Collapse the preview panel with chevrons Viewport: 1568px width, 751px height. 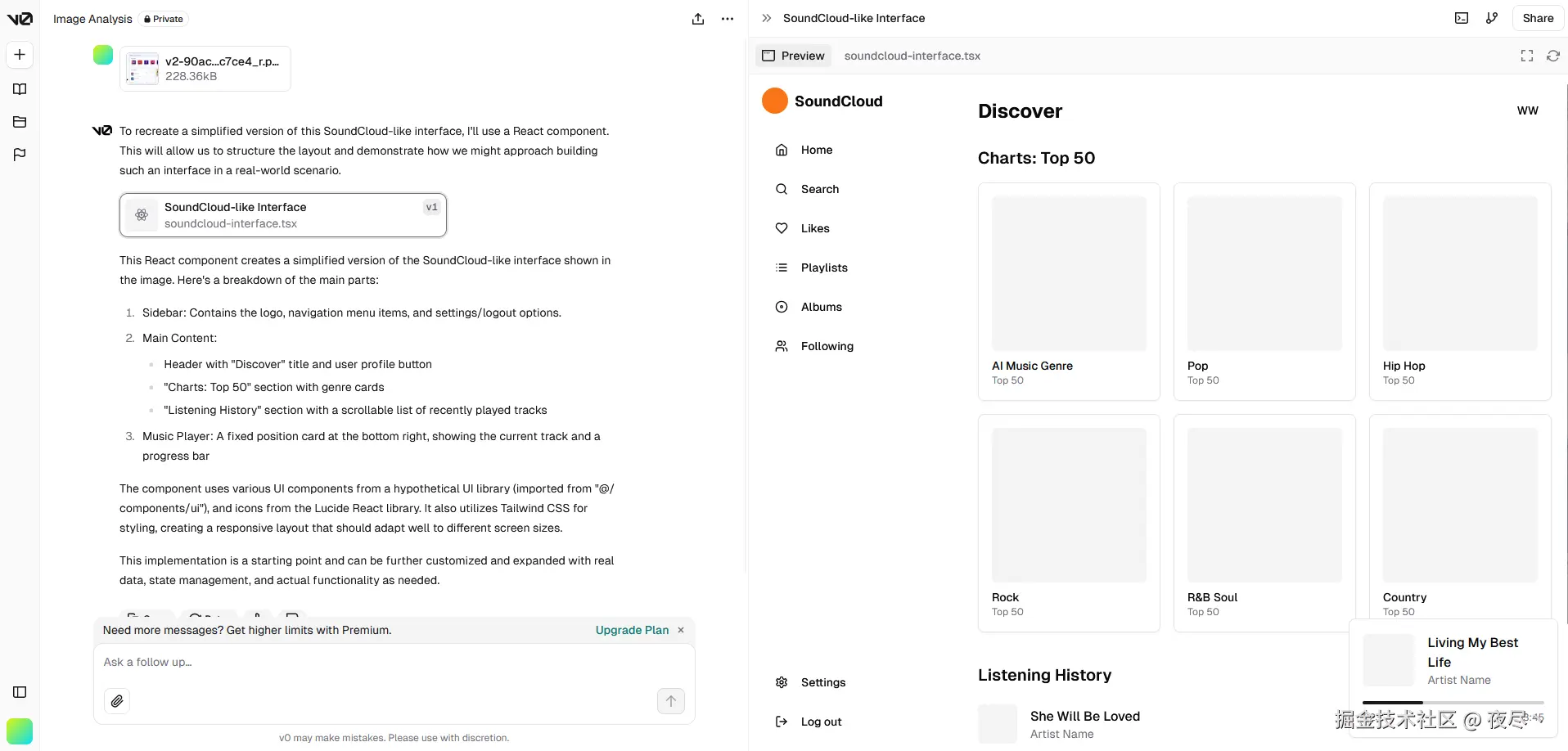tap(766, 18)
